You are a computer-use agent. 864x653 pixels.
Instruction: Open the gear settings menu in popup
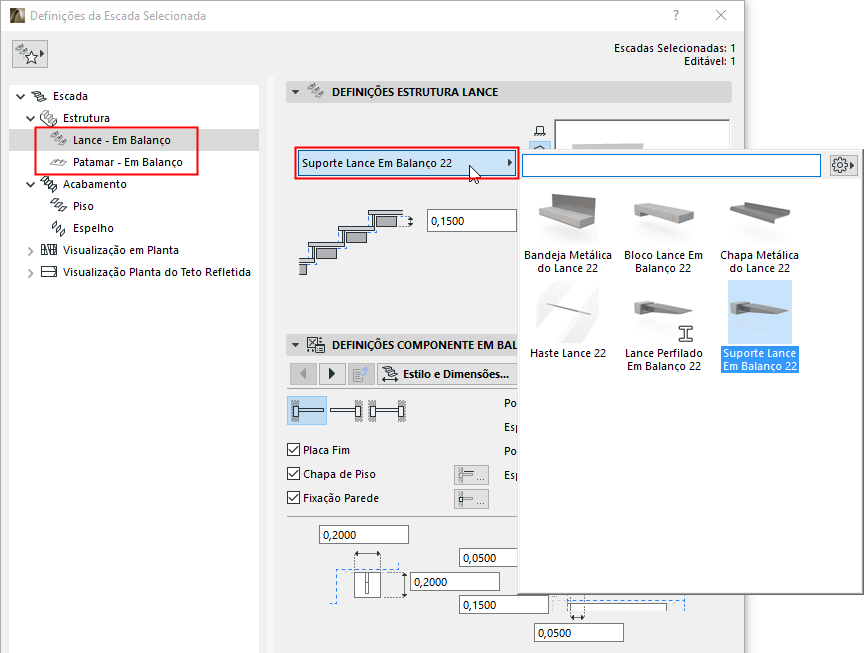point(843,165)
